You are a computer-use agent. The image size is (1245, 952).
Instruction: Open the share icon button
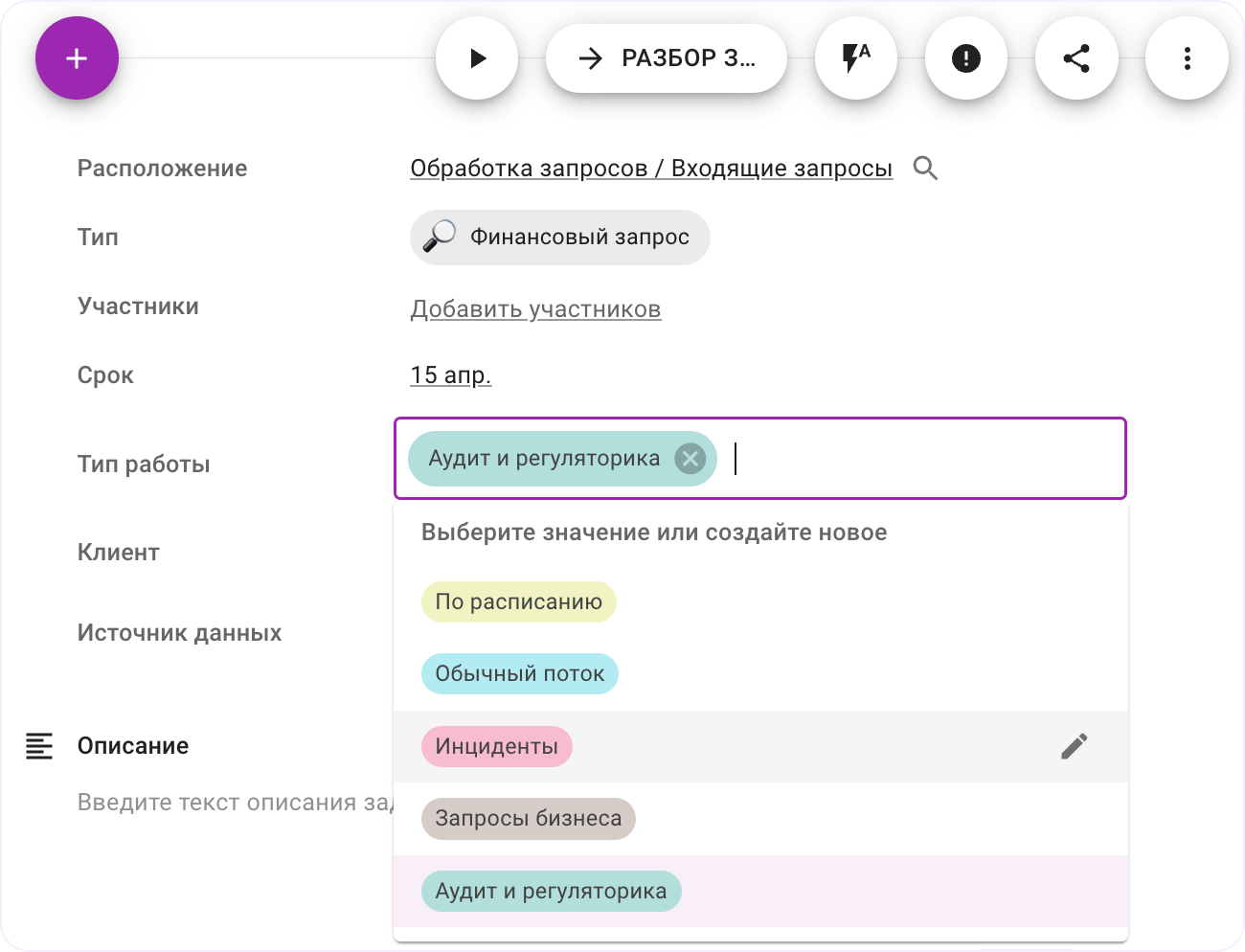click(1076, 58)
